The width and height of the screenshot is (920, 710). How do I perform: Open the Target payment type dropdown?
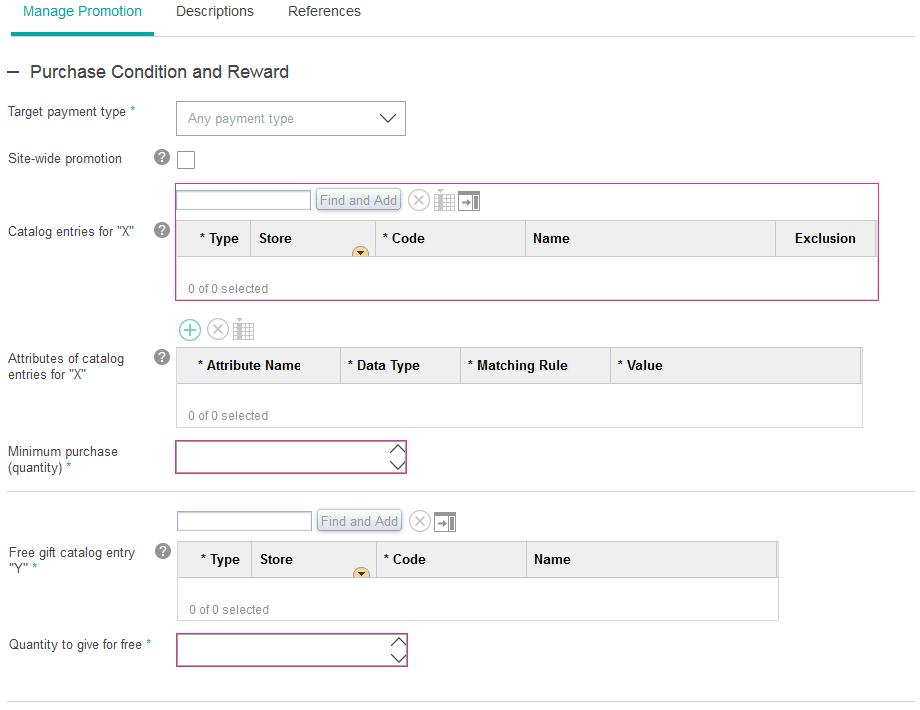(x=290, y=118)
